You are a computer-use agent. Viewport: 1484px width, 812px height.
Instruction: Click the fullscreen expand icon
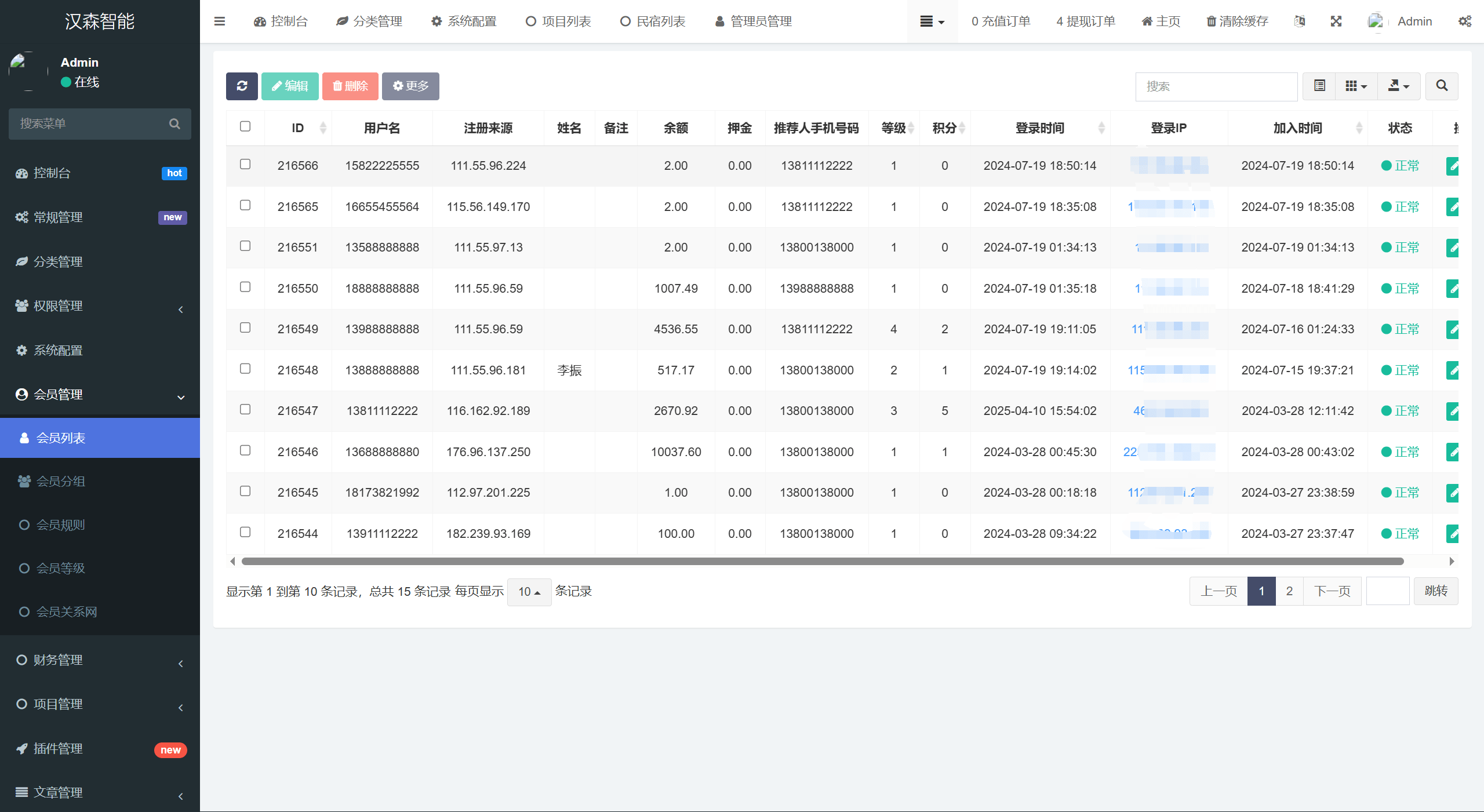pos(1336,21)
